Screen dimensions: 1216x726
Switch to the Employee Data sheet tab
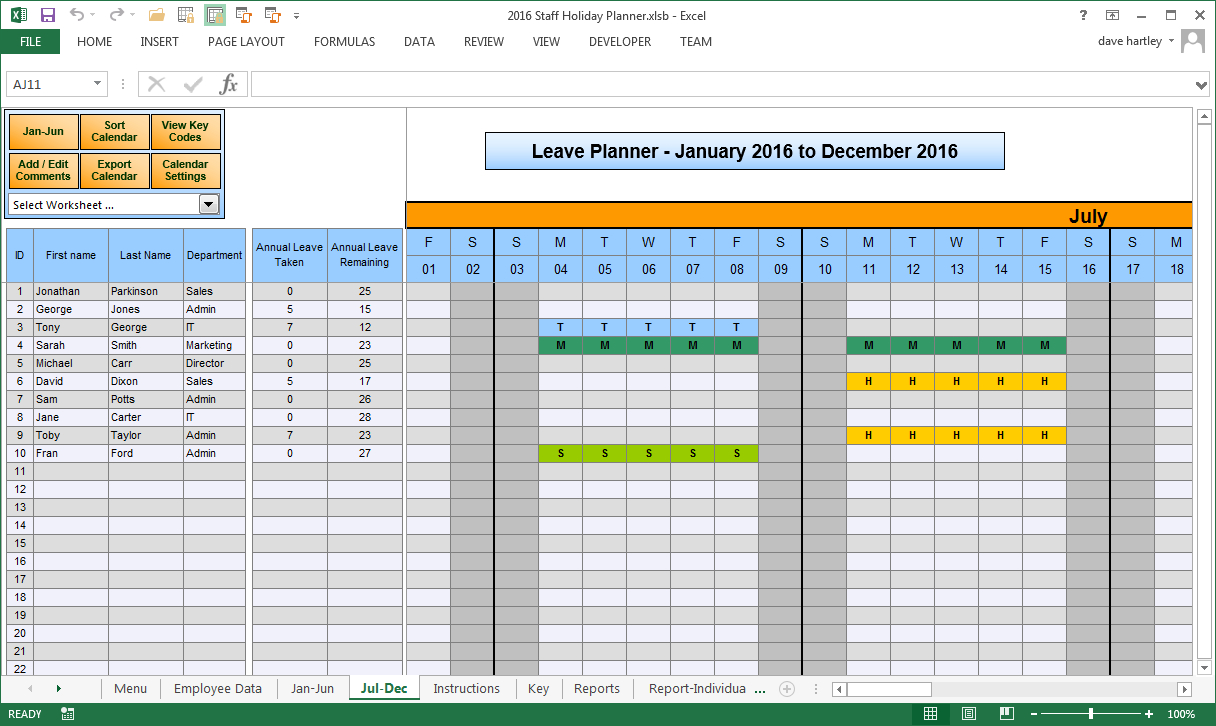click(217, 689)
